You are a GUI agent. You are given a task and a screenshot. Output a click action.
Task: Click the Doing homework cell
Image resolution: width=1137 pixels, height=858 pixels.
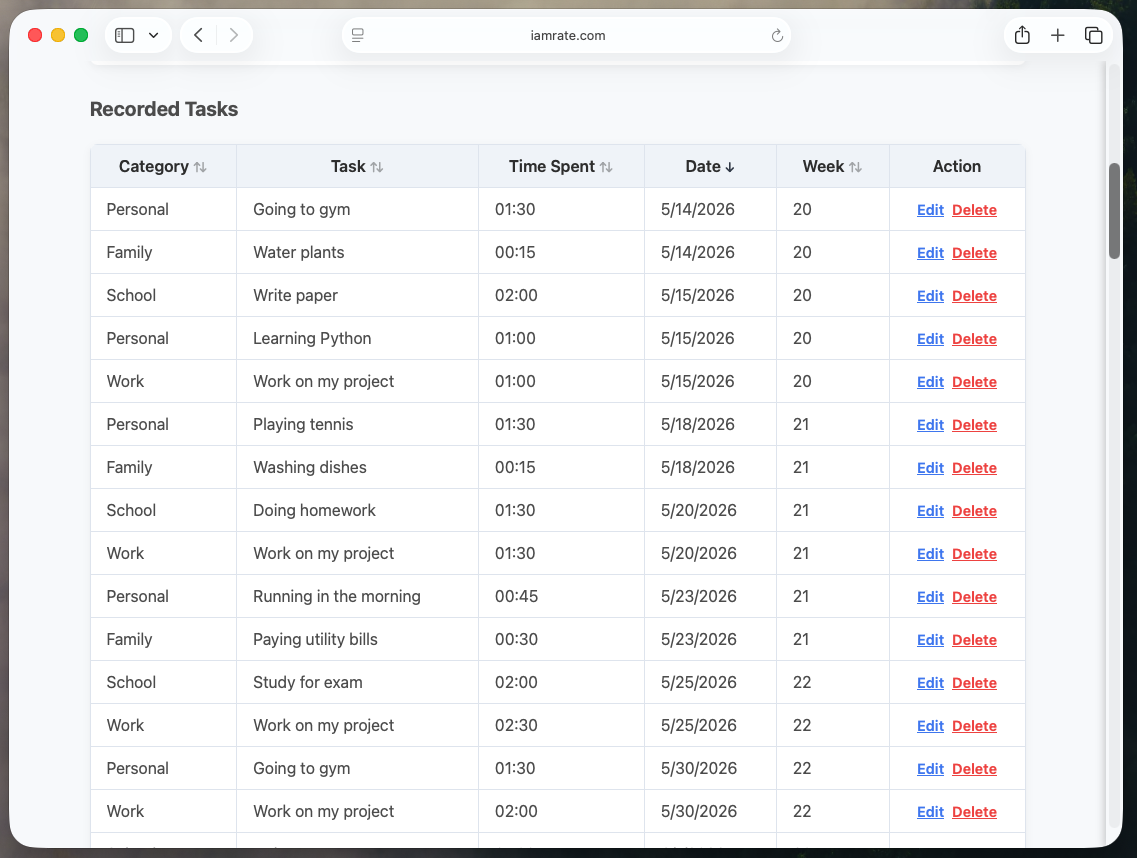click(x=357, y=511)
